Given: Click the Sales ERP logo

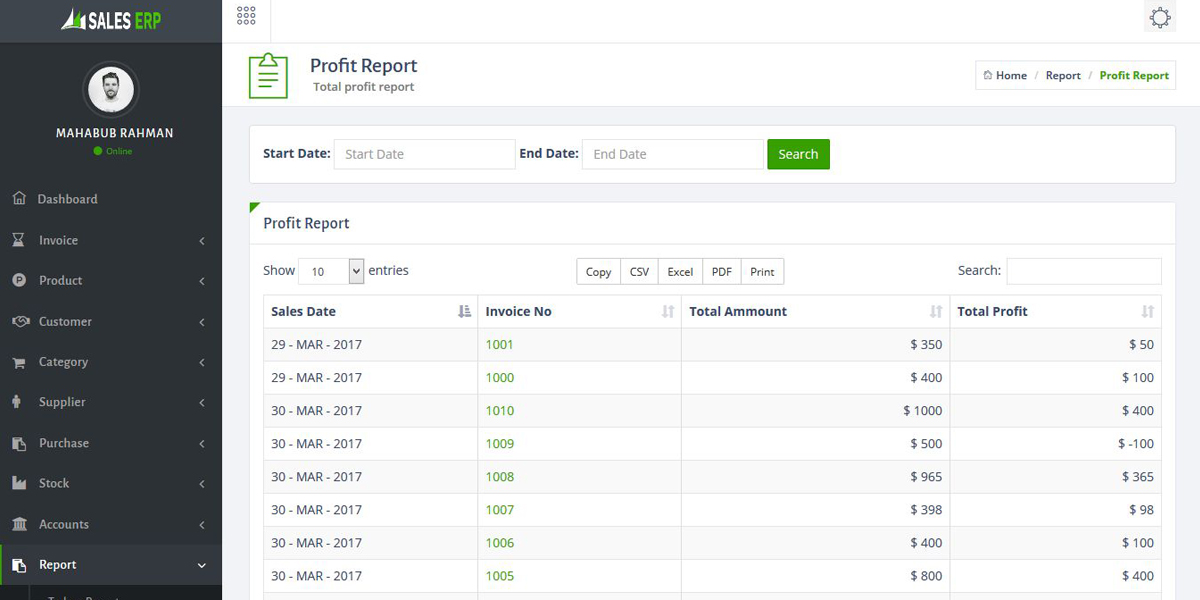Looking at the screenshot, I should coord(111,19).
